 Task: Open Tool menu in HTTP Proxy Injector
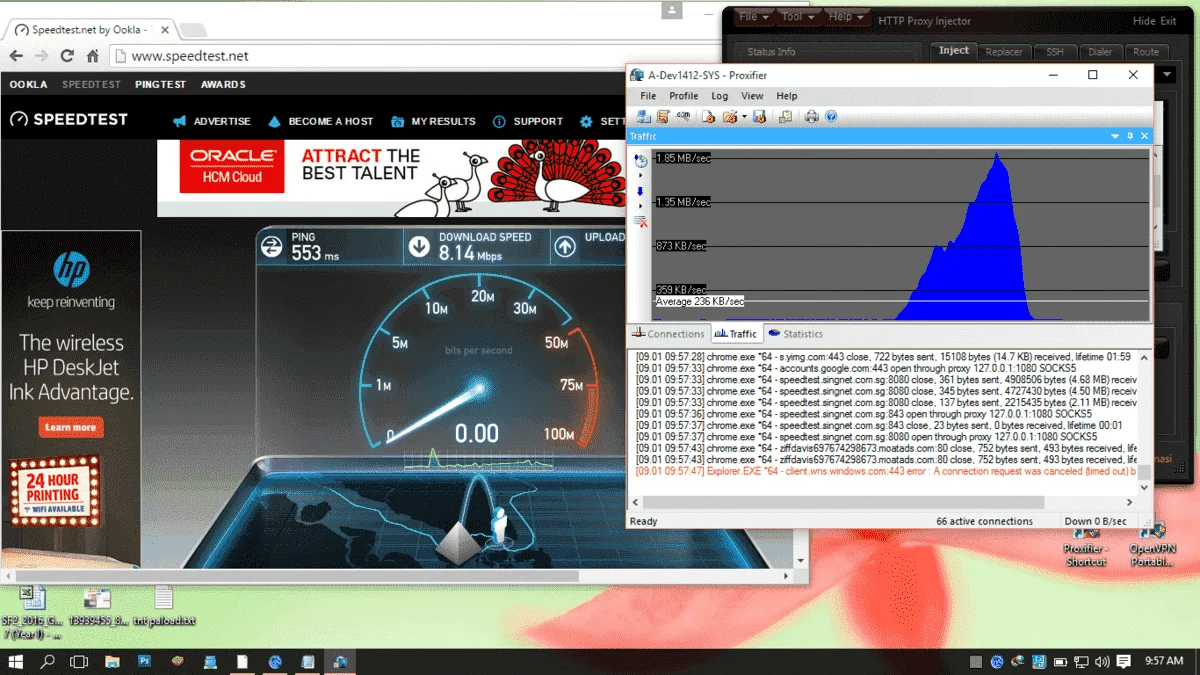coord(797,17)
